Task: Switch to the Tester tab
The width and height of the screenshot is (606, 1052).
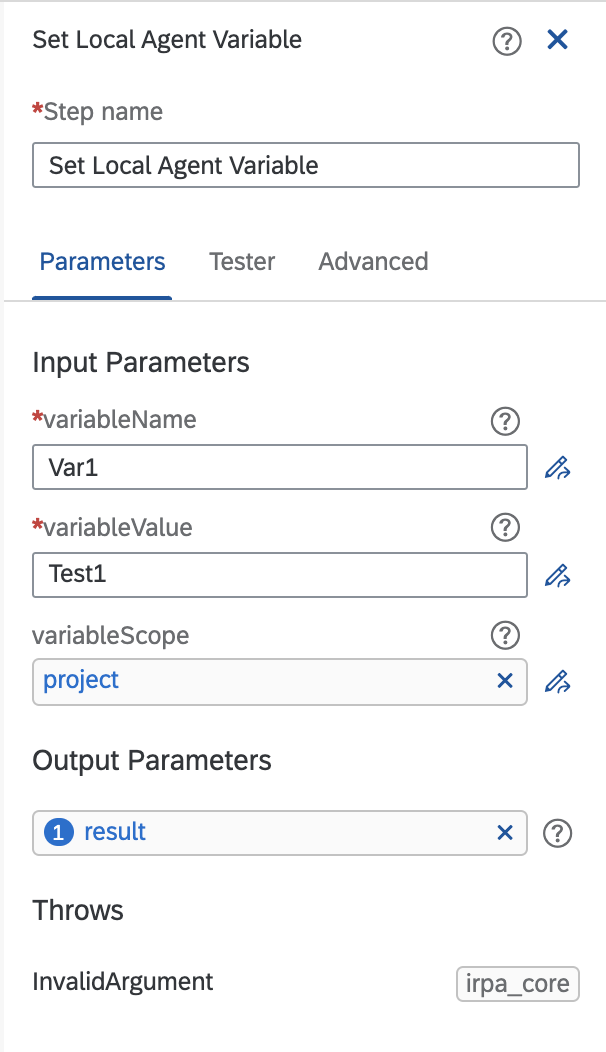Action: tap(242, 262)
